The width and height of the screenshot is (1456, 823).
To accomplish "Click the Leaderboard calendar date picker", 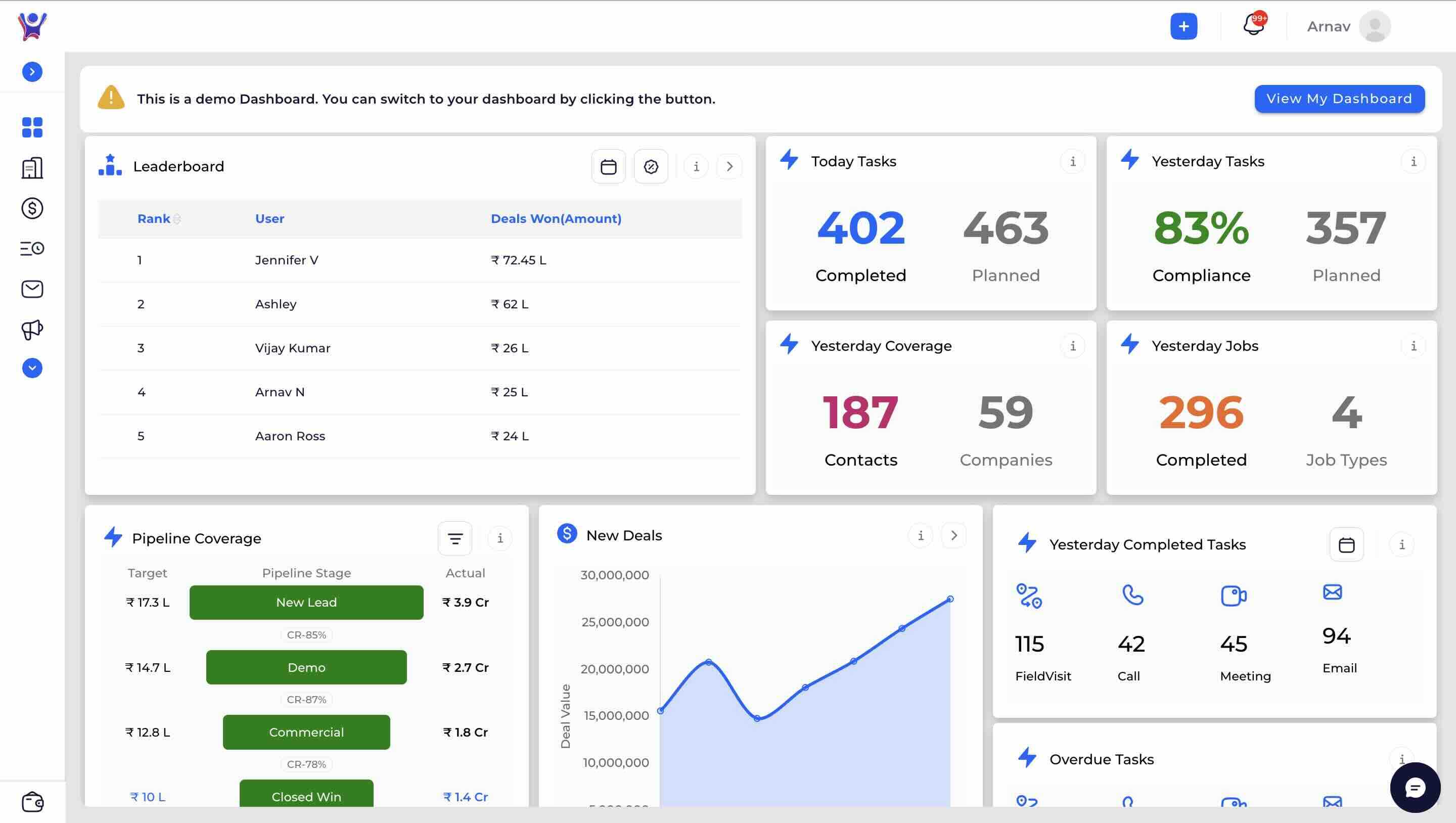I will click(608, 167).
